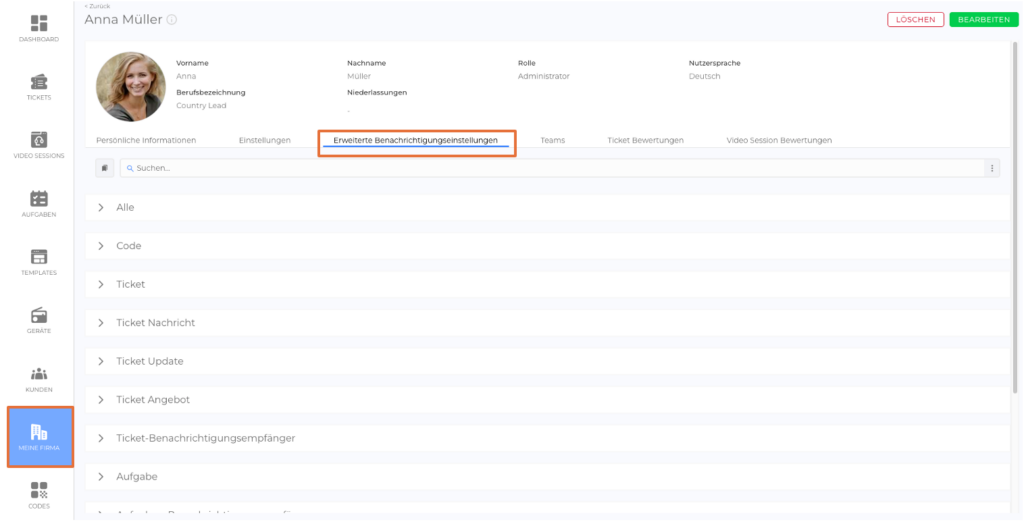Click the Löschen button
Viewport: 1024px width, 524px height.
[x=915, y=19]
